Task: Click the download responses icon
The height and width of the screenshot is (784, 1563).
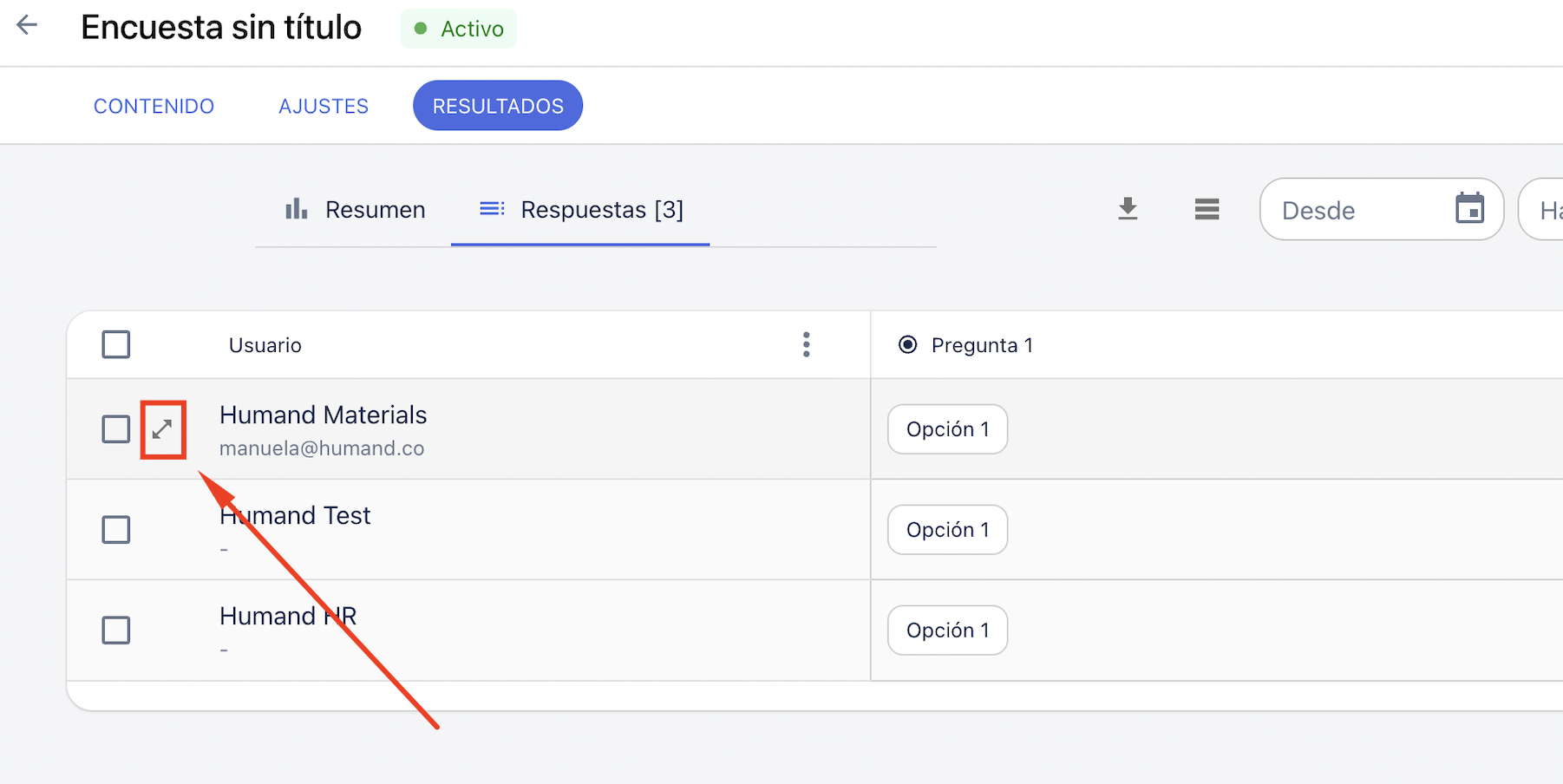Action: [x=1128, y=209]
